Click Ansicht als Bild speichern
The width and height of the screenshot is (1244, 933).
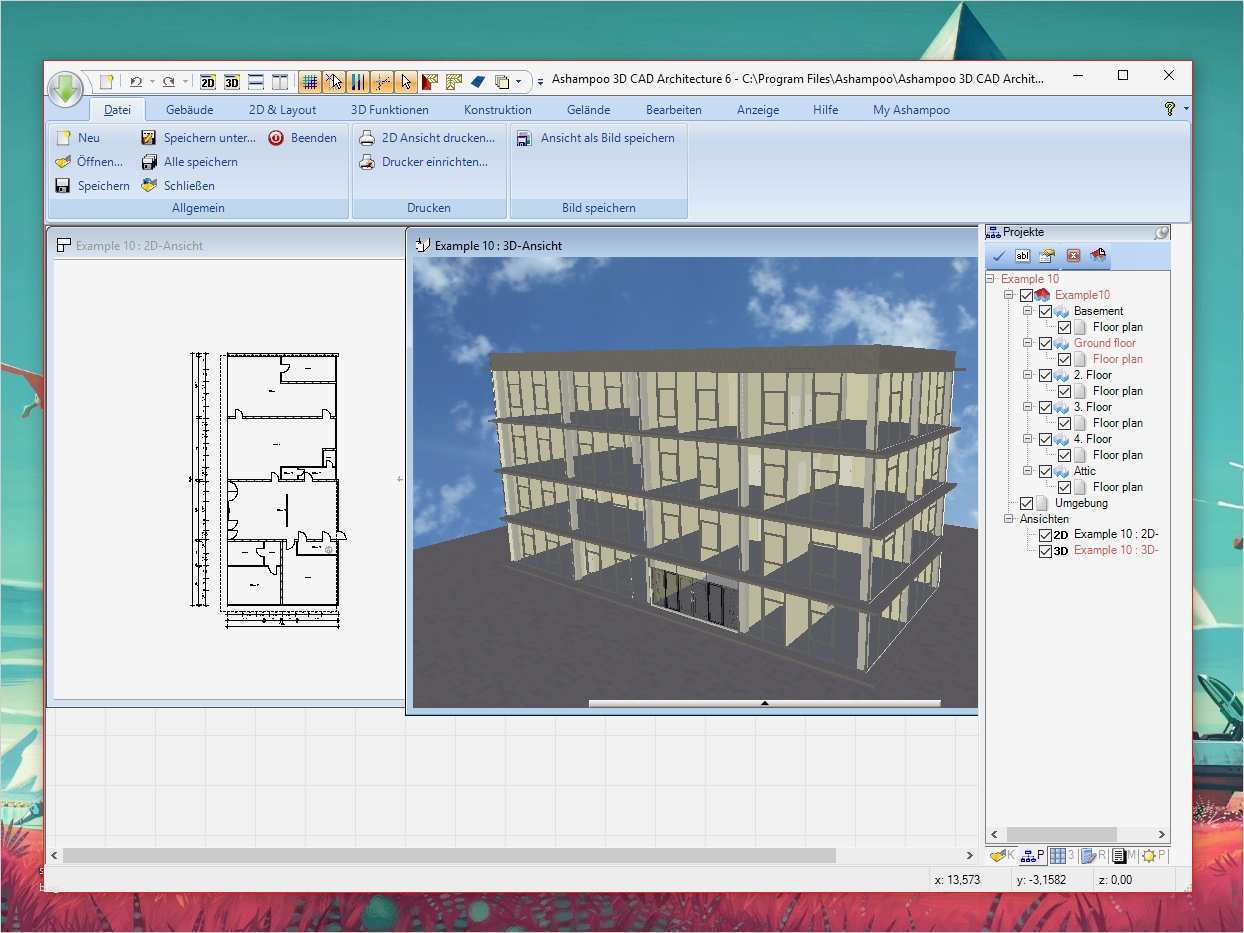[x=607, y=138]
